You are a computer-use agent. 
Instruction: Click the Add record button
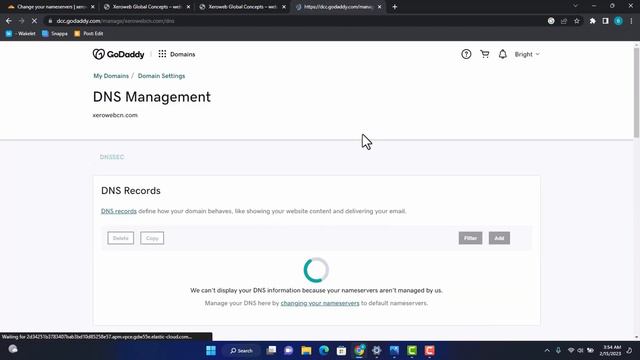(x=499, y=238)
